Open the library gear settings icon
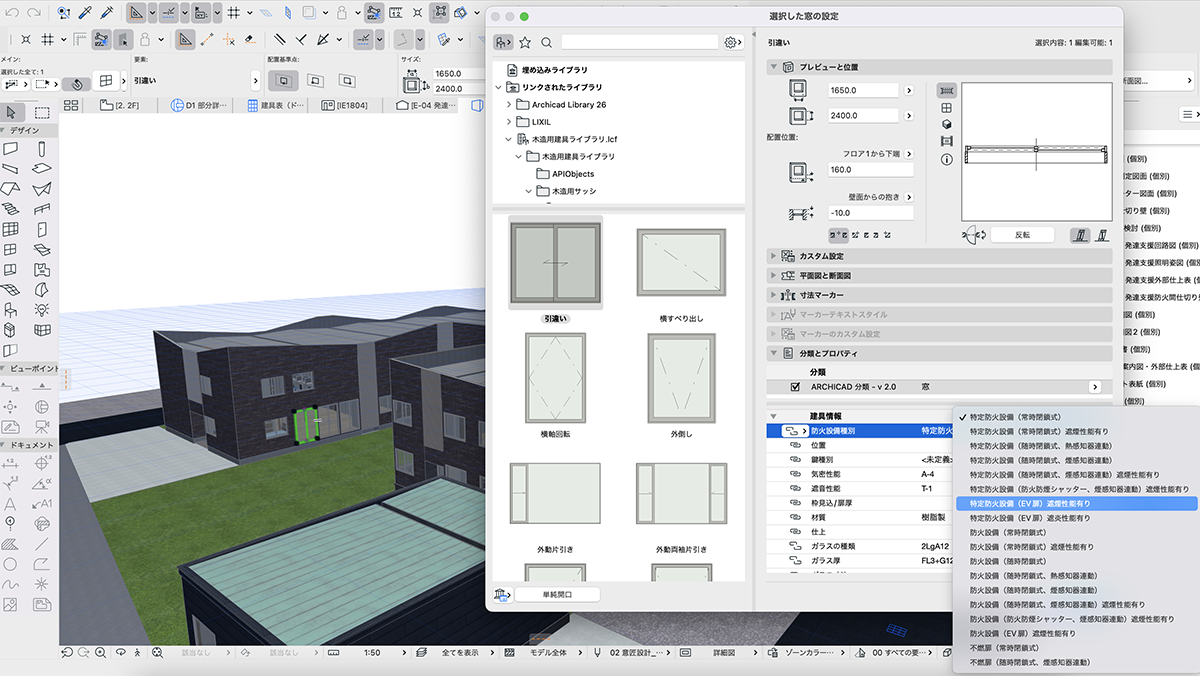Image resolution: width=1200 pixels, height=676 pixels. 732,42
